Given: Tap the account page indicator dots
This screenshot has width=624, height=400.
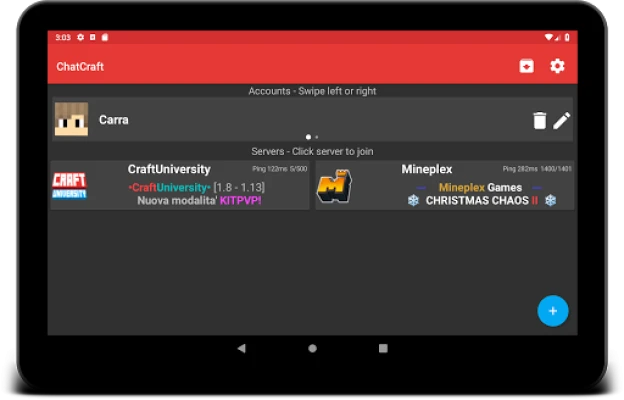Looking at the screenshot, I should 312,137.
